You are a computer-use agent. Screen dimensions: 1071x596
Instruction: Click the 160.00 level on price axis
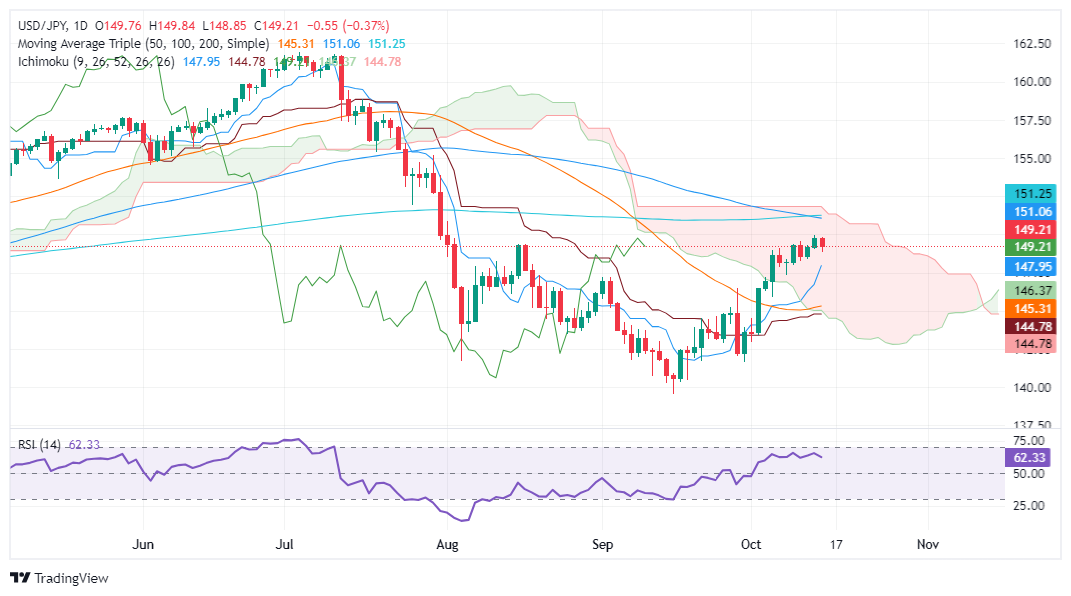click(x=1031, y=81)
